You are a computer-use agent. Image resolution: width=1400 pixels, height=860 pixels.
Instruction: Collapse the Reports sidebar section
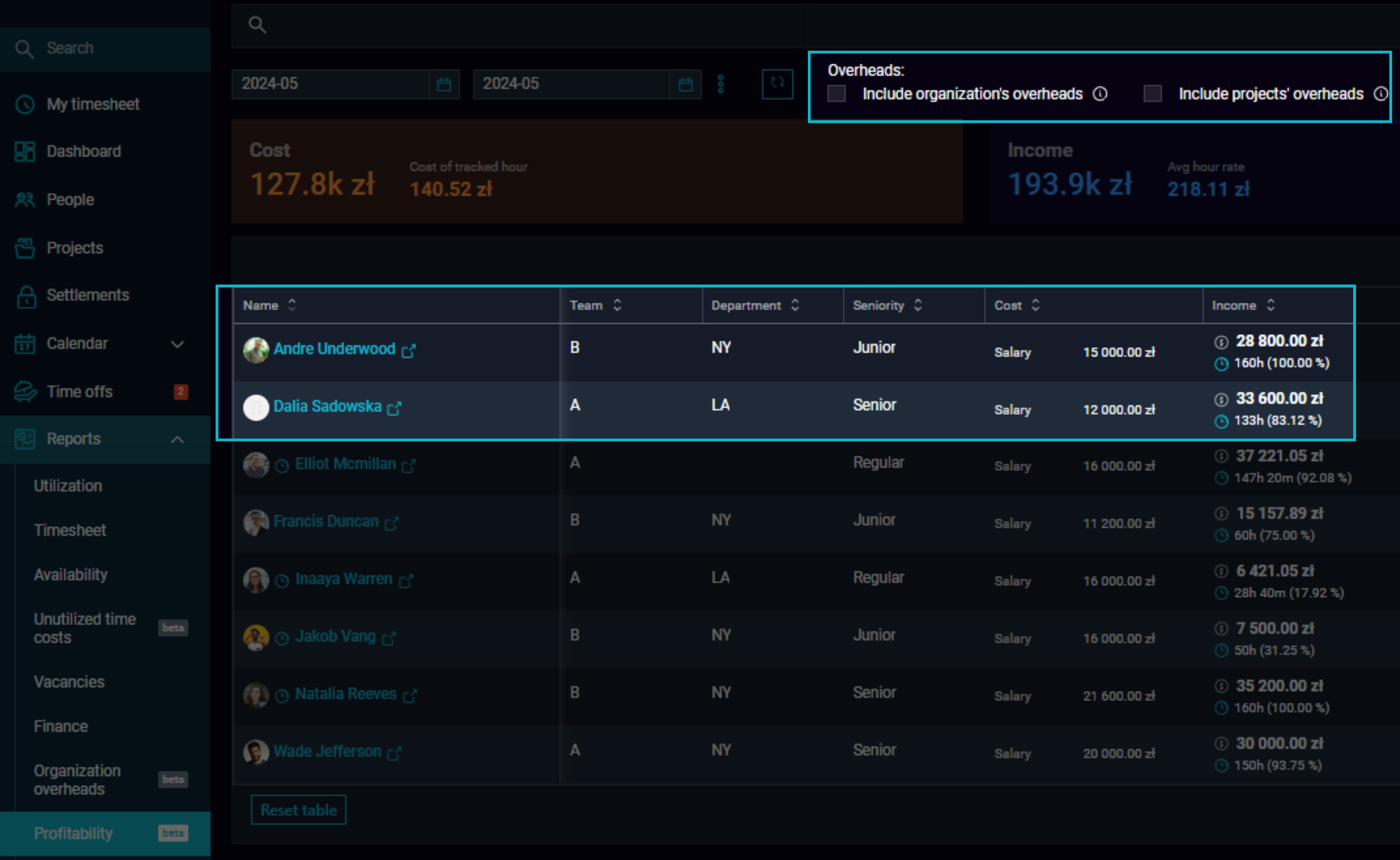177,440
